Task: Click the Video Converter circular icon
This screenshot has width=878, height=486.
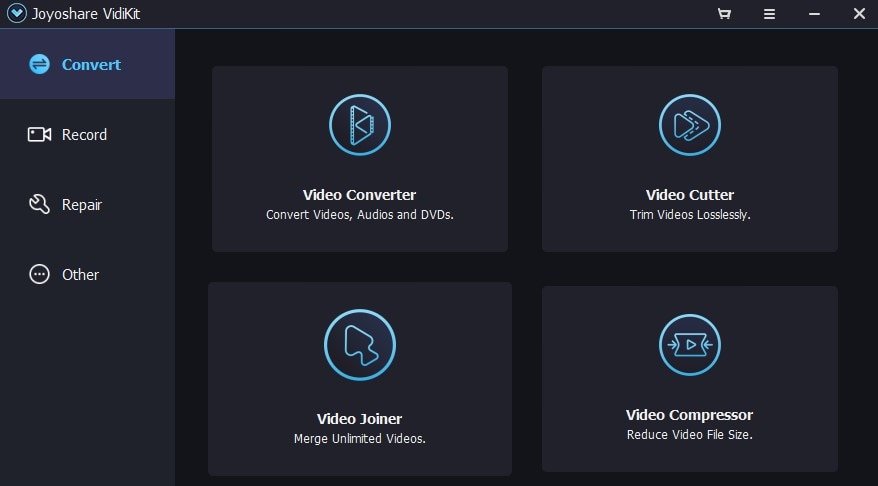Action: click(x=359, y=125)
